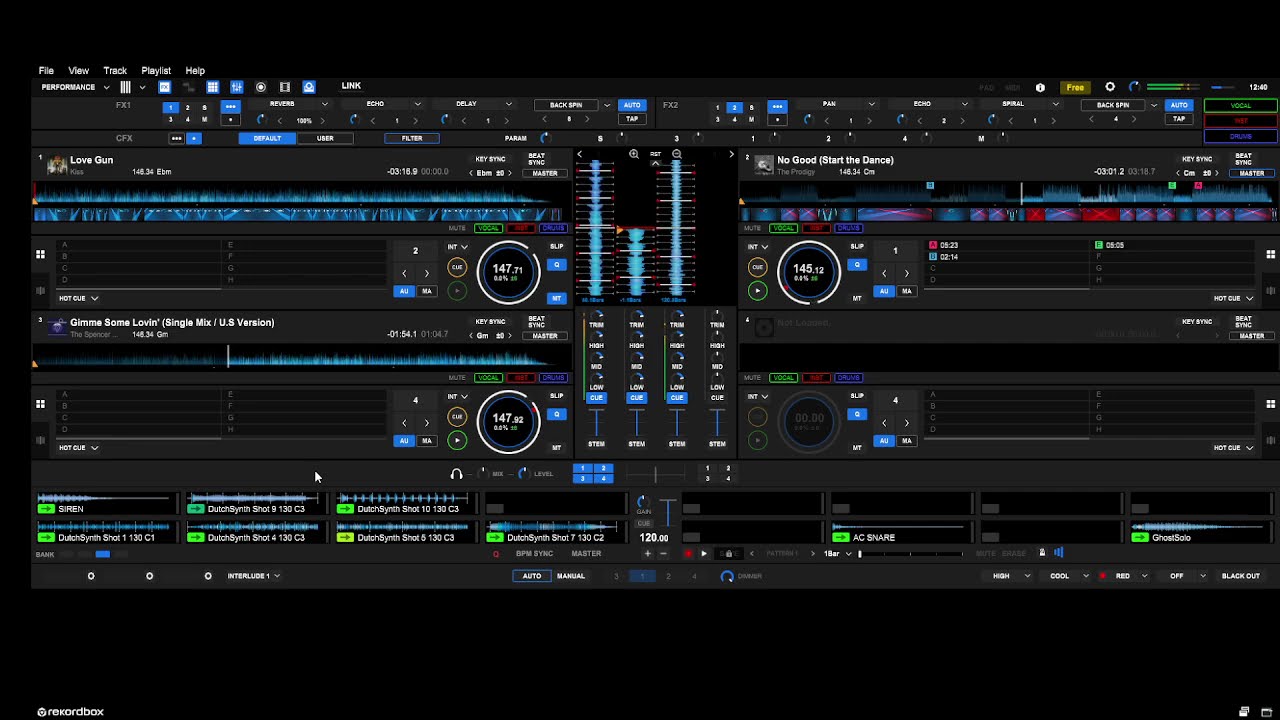Image resolution: width=1280 pixels, height=720 pixels.
Task: Expand the REVERB effect dropdown in FX1
Action: 324,104
